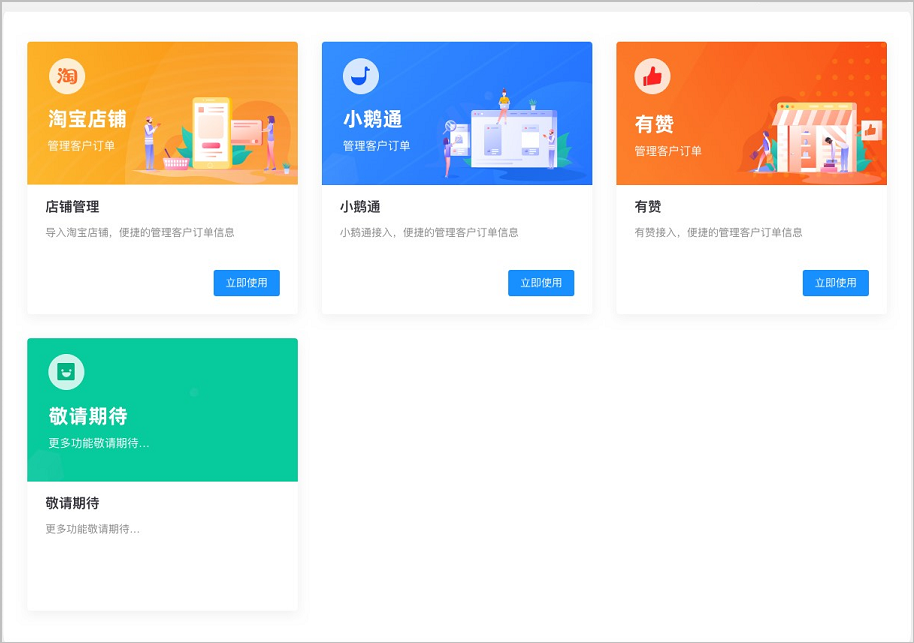Open the orange 淘宝店铺 banner image
Screen dimensions: 914x643
tap(163, 113)
